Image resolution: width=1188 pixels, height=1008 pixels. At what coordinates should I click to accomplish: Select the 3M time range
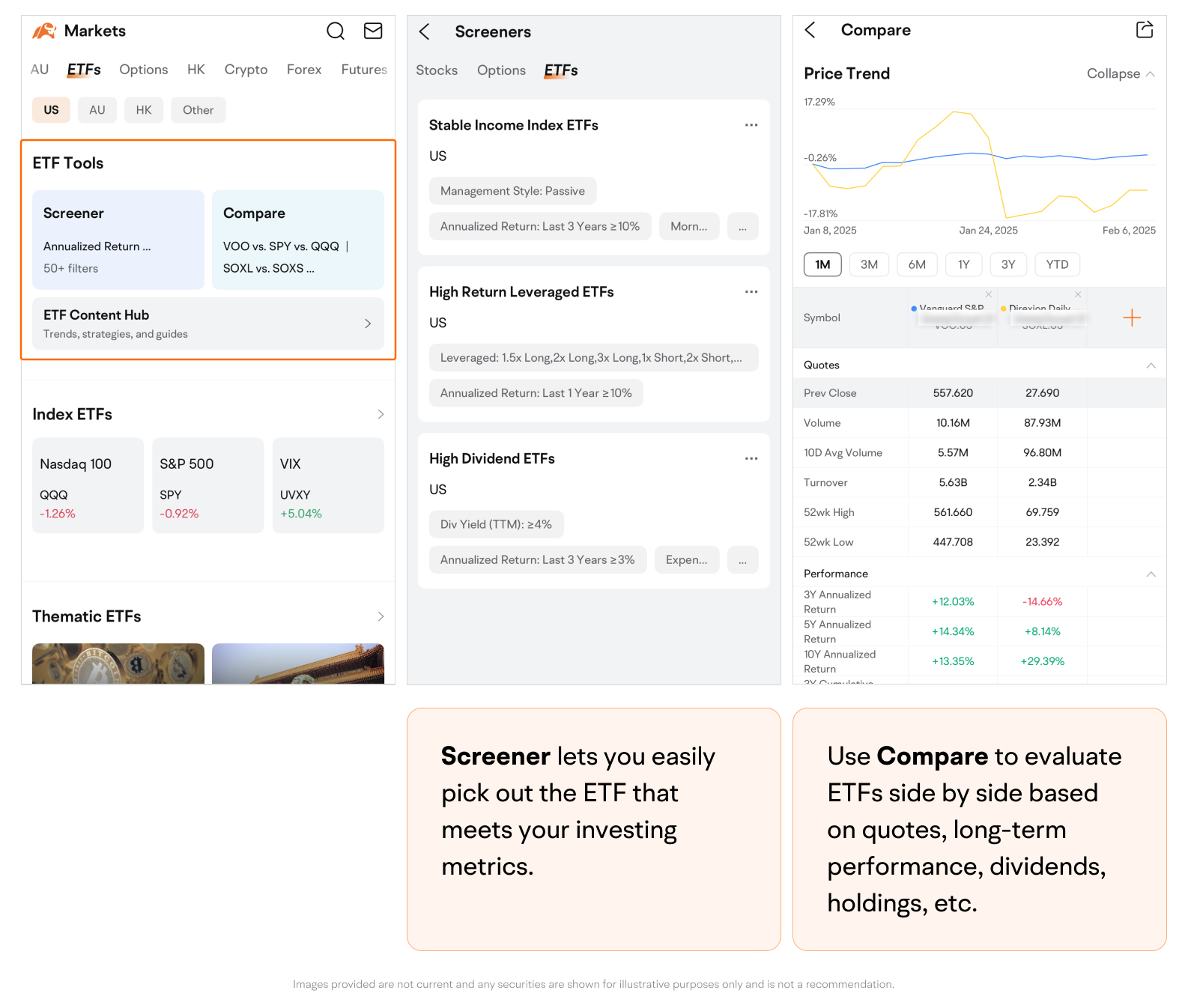click(869, 264)
